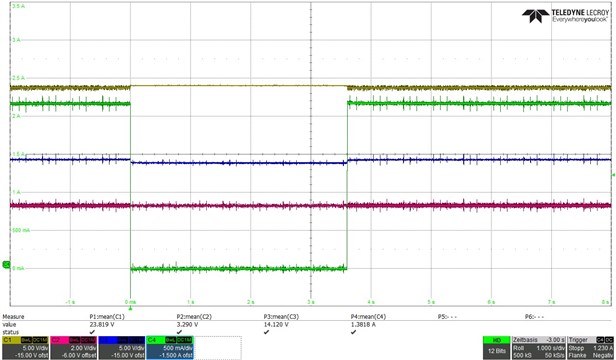Image resolution: width=616 pixels, height=360 pixels.
Task: Click the BwL badge in C4 box
Action: (171, 340)
